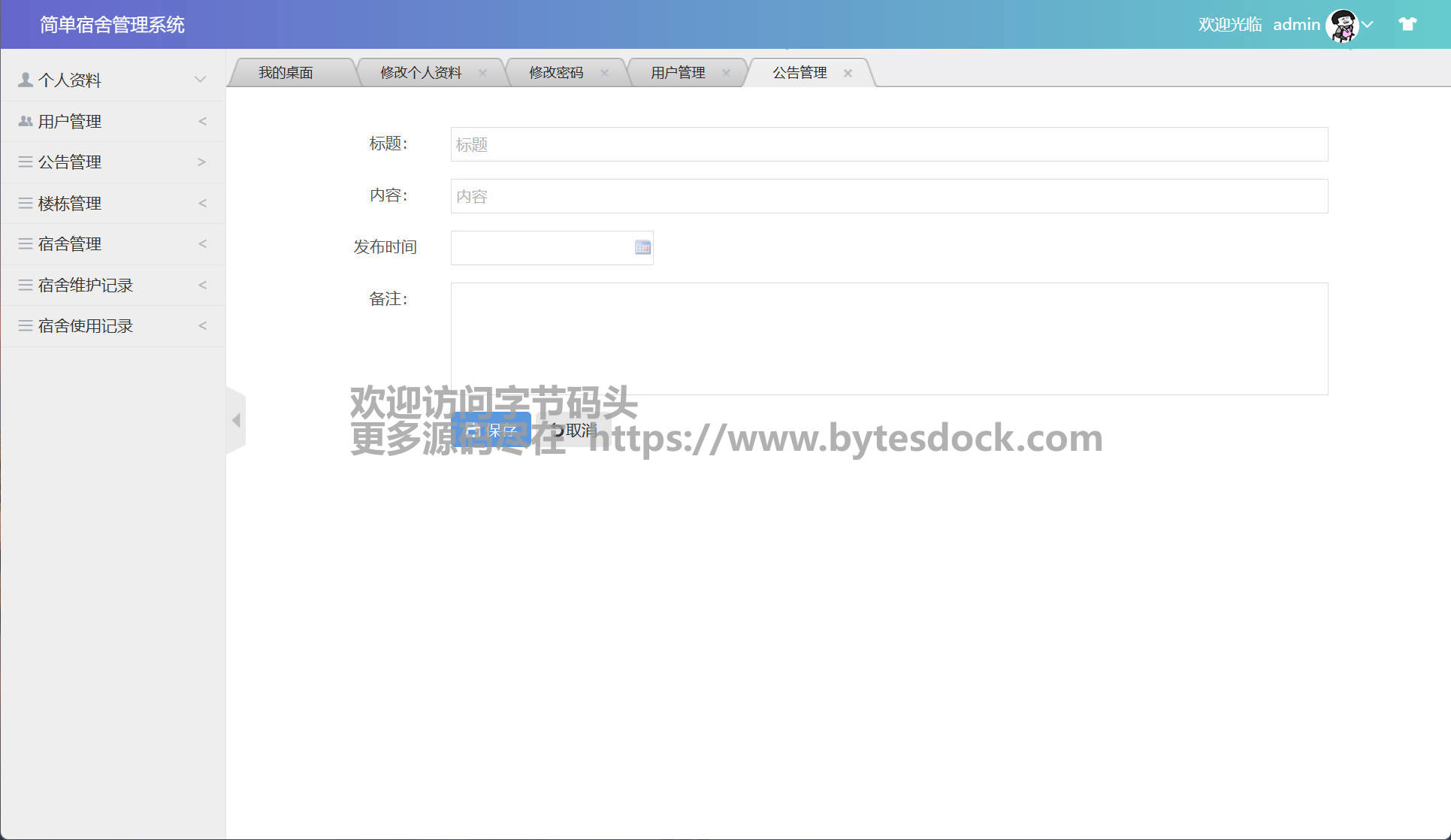The width and height of the screenshot is (1451, 840).
Task: Click the calendar icon in the 发布时间 field
Action: pos(642,247)
